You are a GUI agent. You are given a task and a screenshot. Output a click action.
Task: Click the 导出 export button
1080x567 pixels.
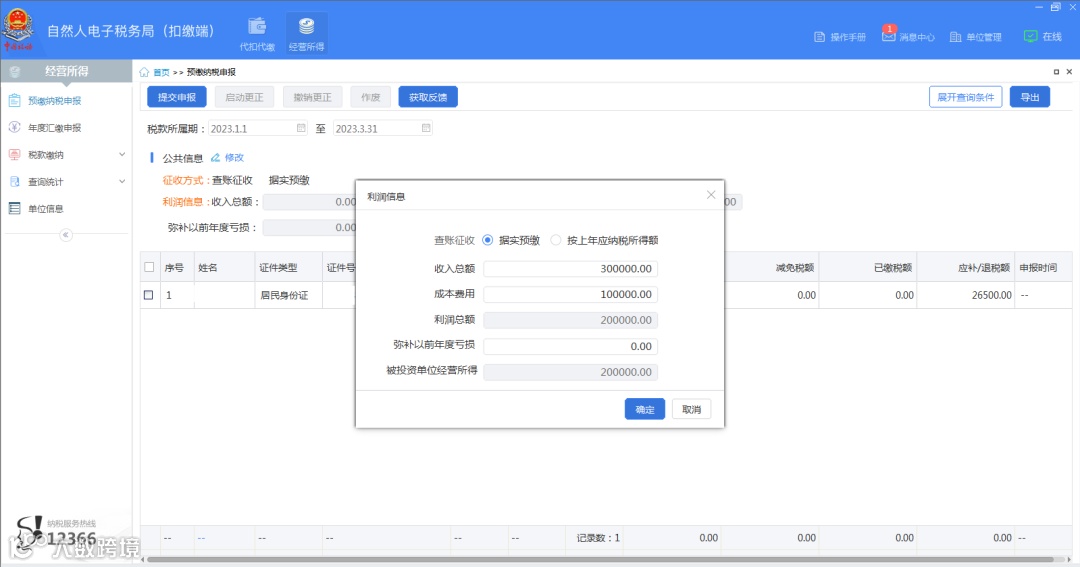click(1030, 97)
